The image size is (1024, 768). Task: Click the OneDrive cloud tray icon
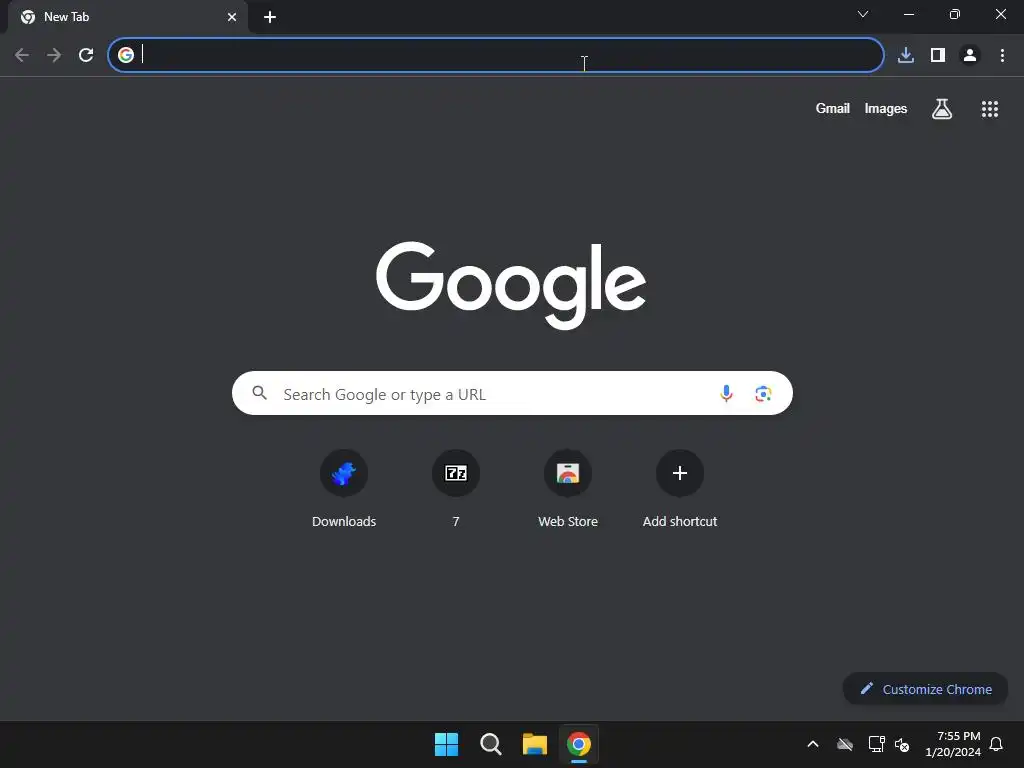[844, 744]
